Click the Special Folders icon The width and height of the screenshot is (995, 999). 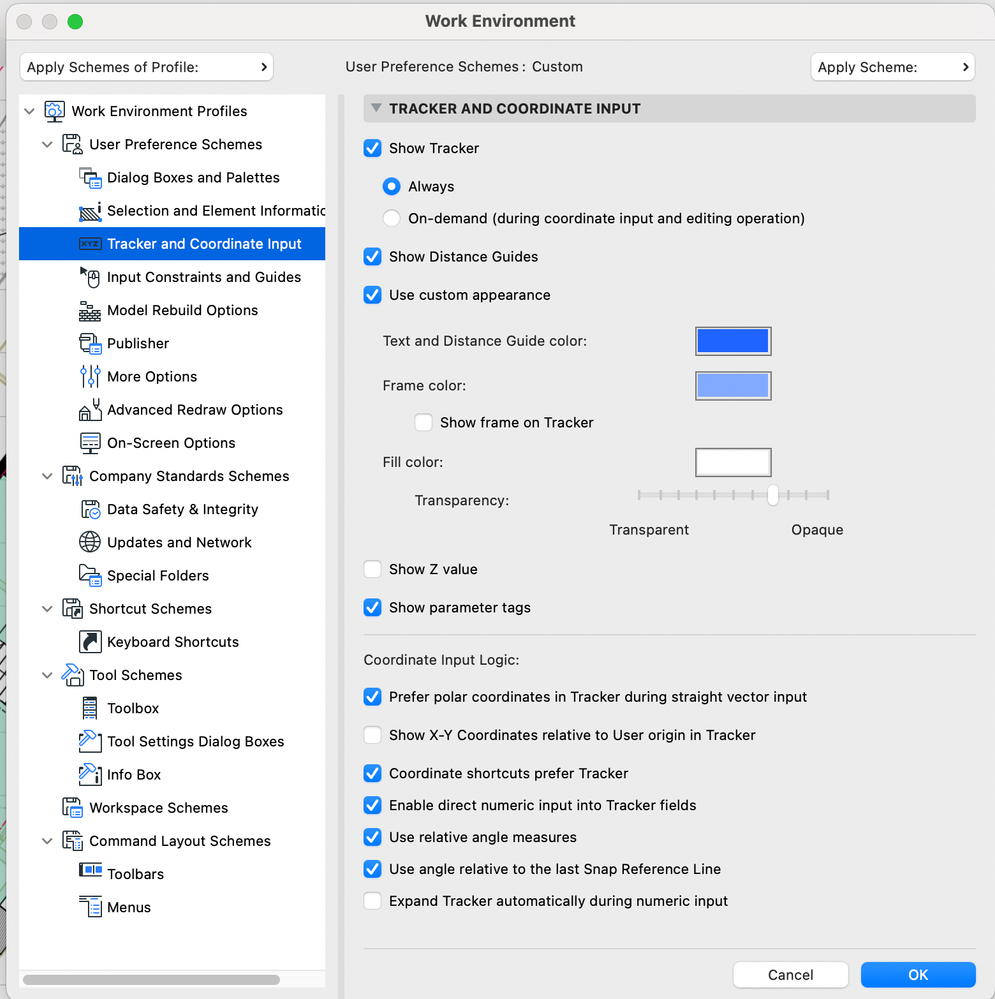(90, 576)
